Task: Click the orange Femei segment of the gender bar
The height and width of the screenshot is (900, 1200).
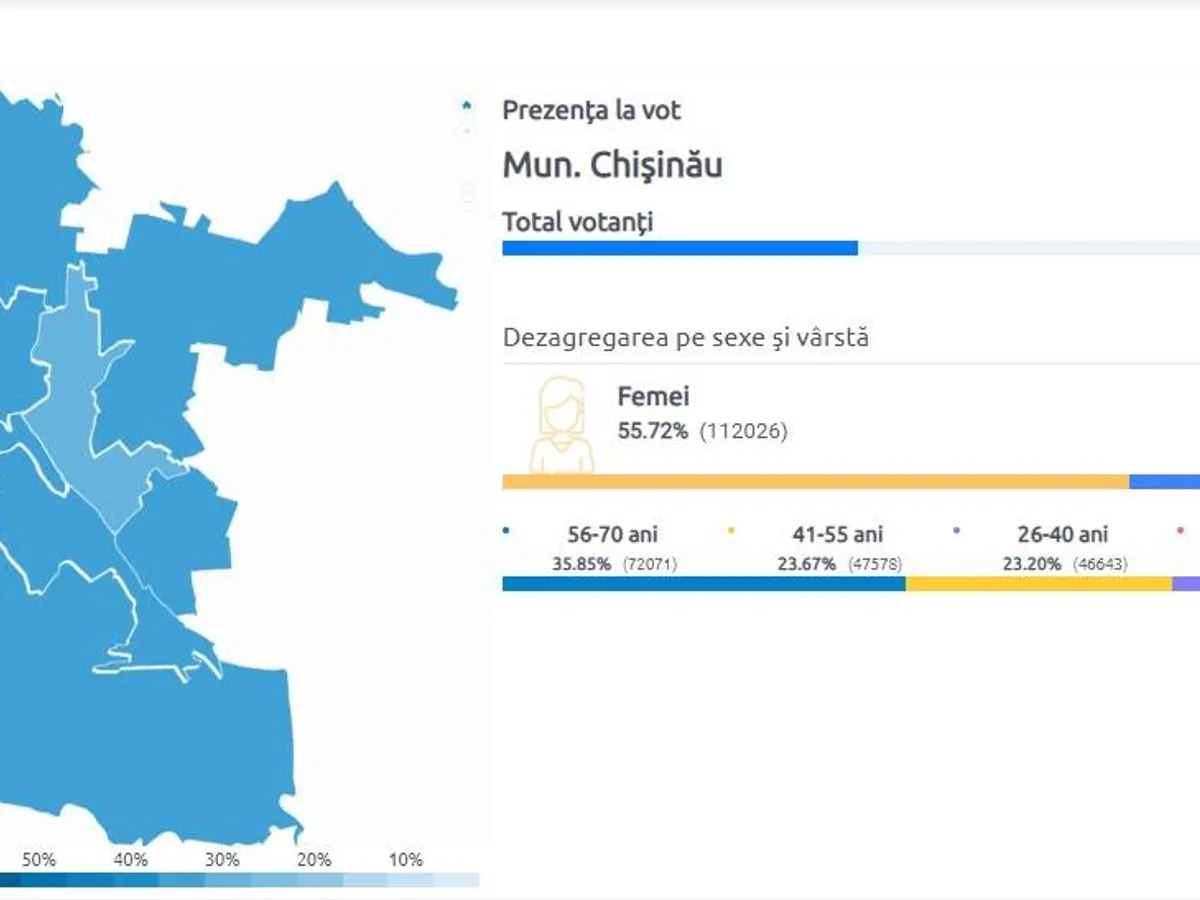Action: click(x=815, y=482)
